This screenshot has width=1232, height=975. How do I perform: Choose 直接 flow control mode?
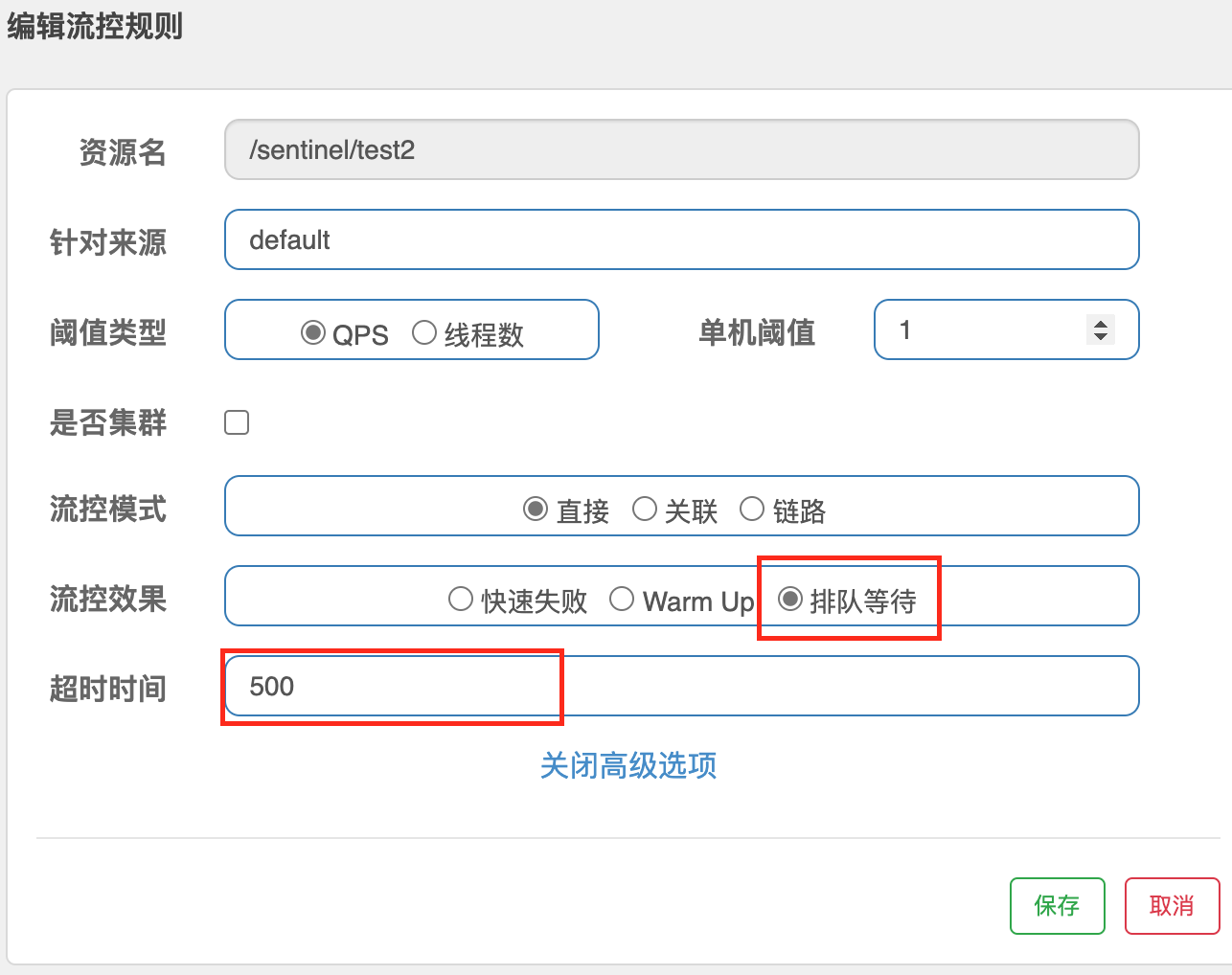(x=536, y=509)
